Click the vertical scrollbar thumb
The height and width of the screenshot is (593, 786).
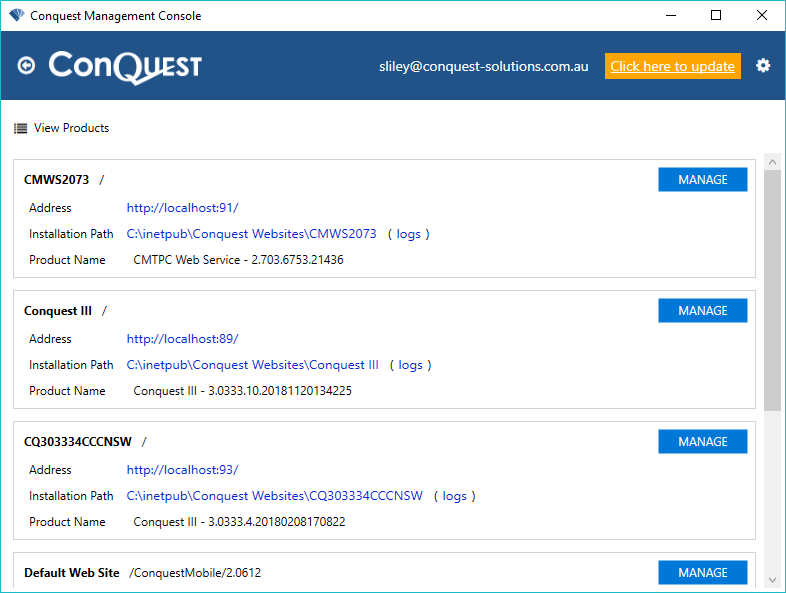pos(772,290)
